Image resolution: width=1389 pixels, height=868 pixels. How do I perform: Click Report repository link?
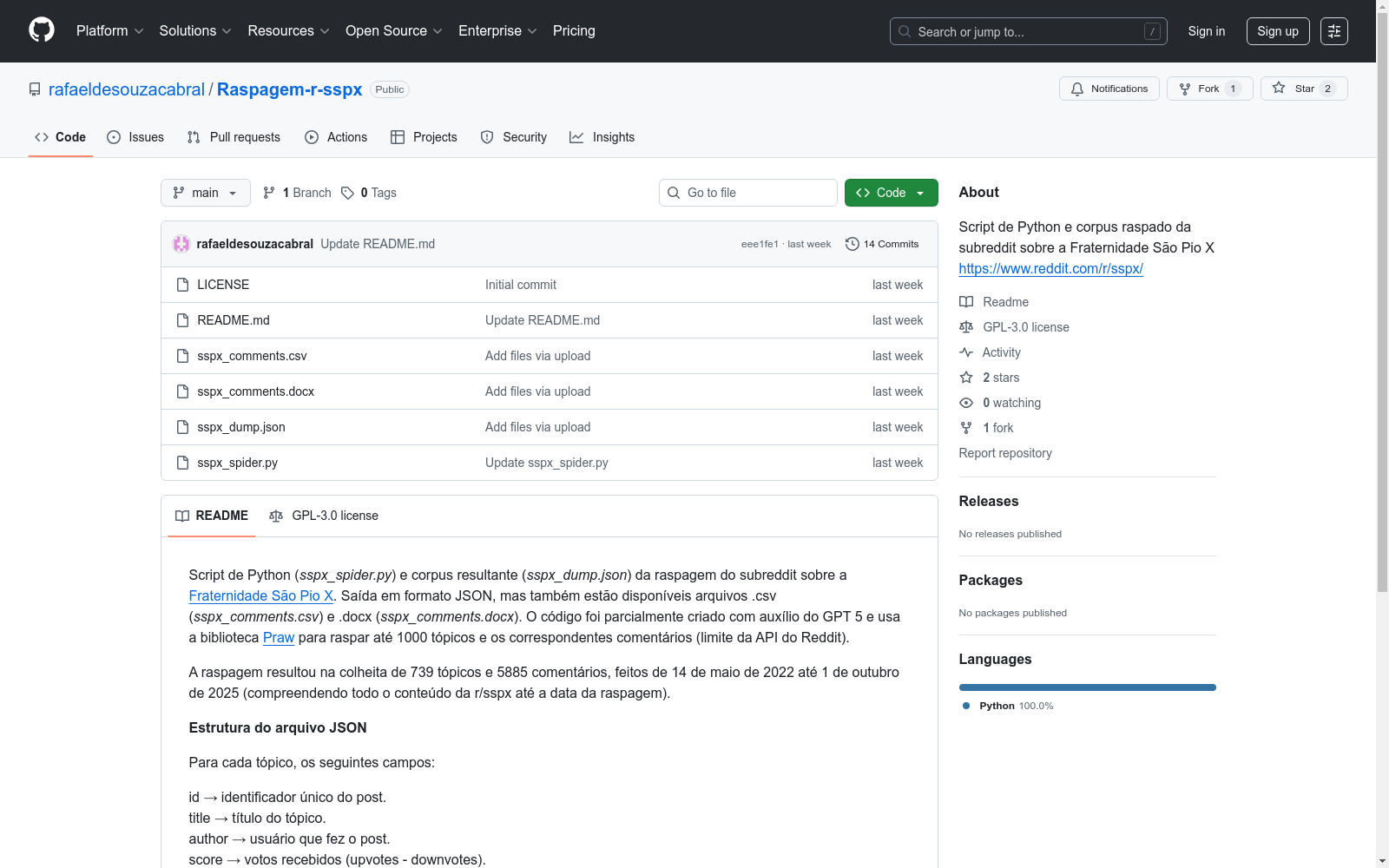[1005, 453]
